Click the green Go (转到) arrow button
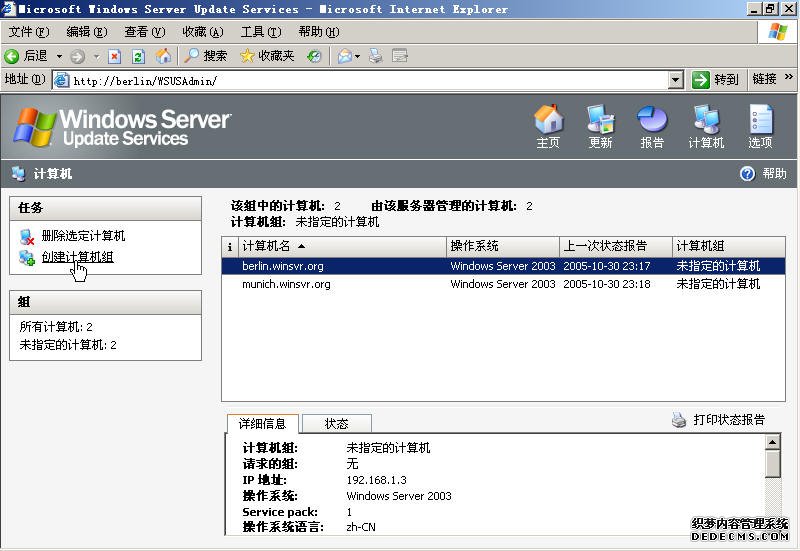 point(701,80)
